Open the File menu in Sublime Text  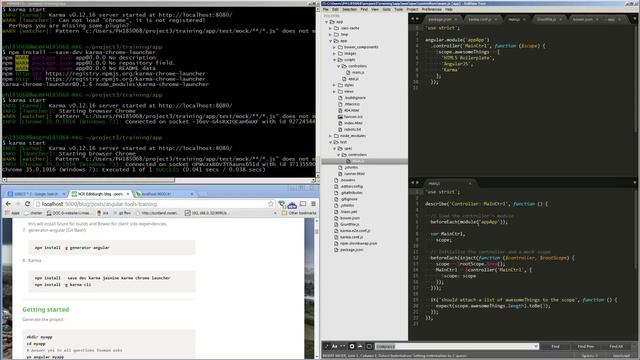point(326,9)
